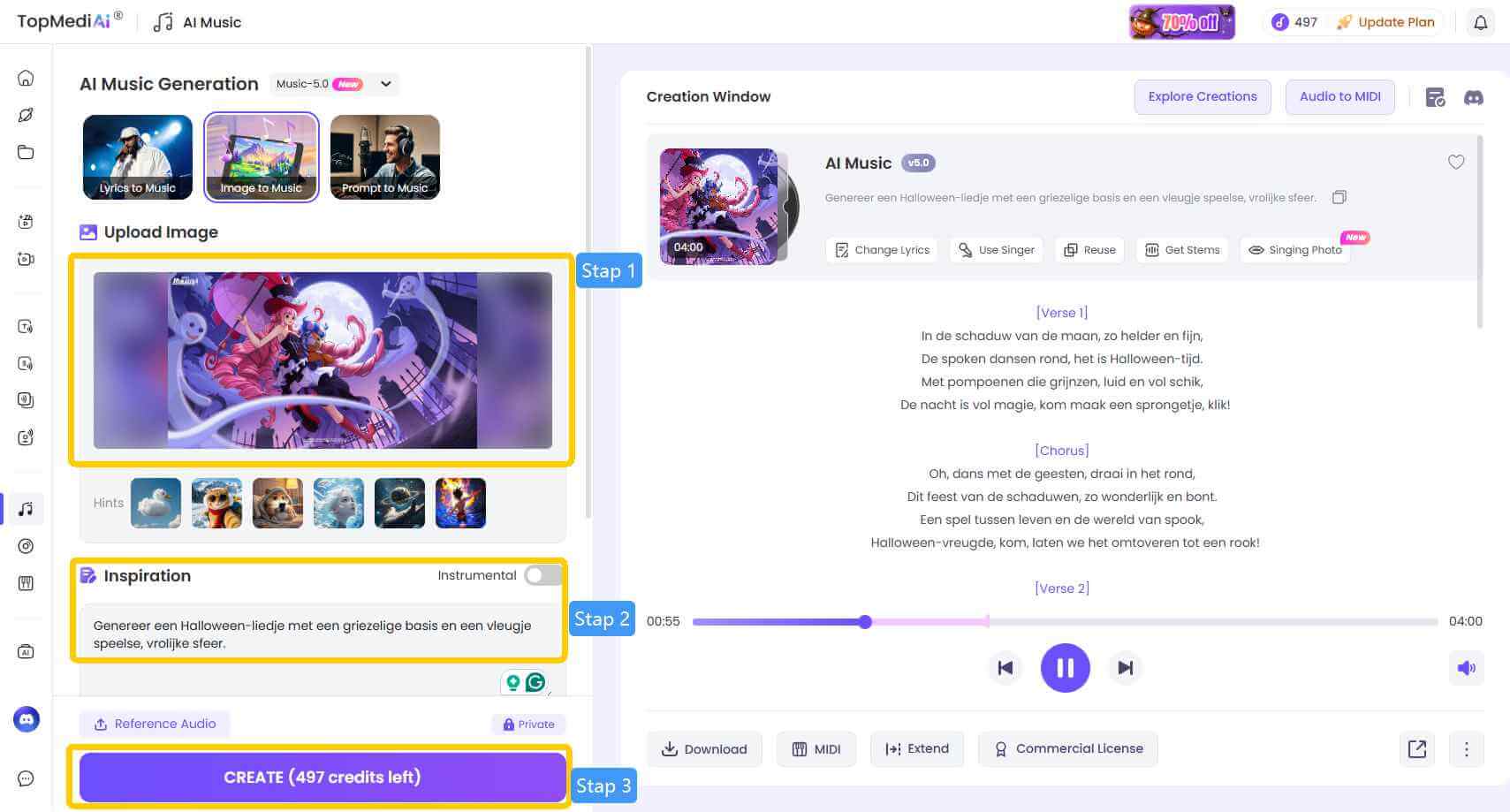Copy the prompt text with copy icon
1510x812 pixels.
1339,197
